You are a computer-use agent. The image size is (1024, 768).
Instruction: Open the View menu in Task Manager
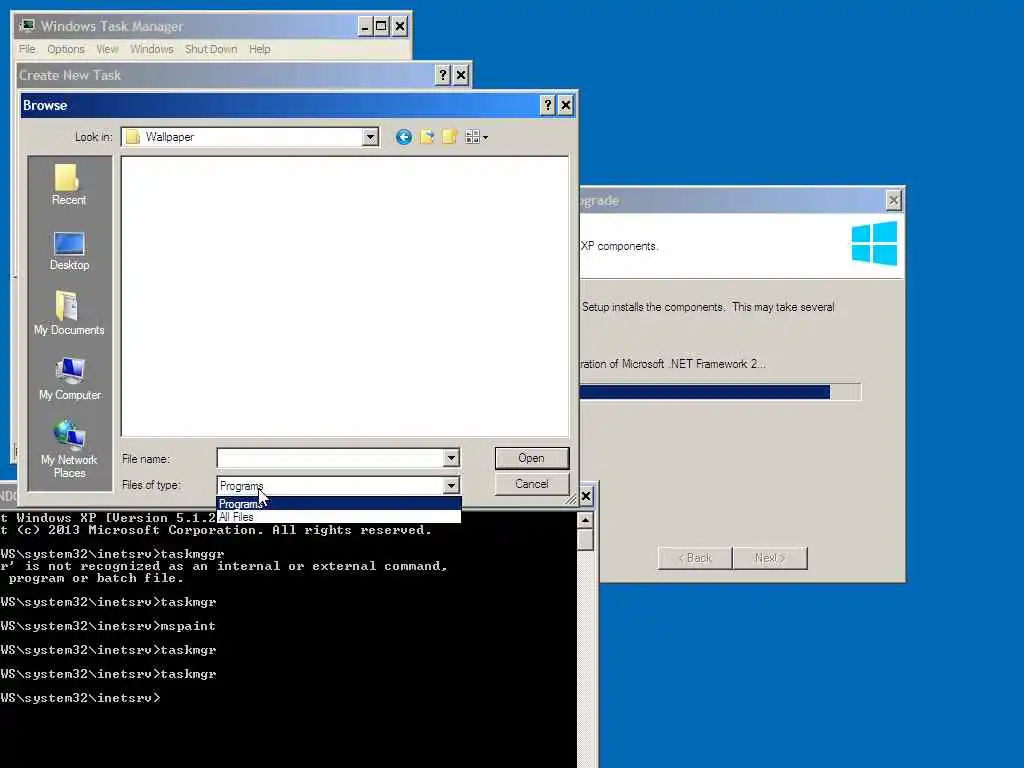click(x=107, y=49)
